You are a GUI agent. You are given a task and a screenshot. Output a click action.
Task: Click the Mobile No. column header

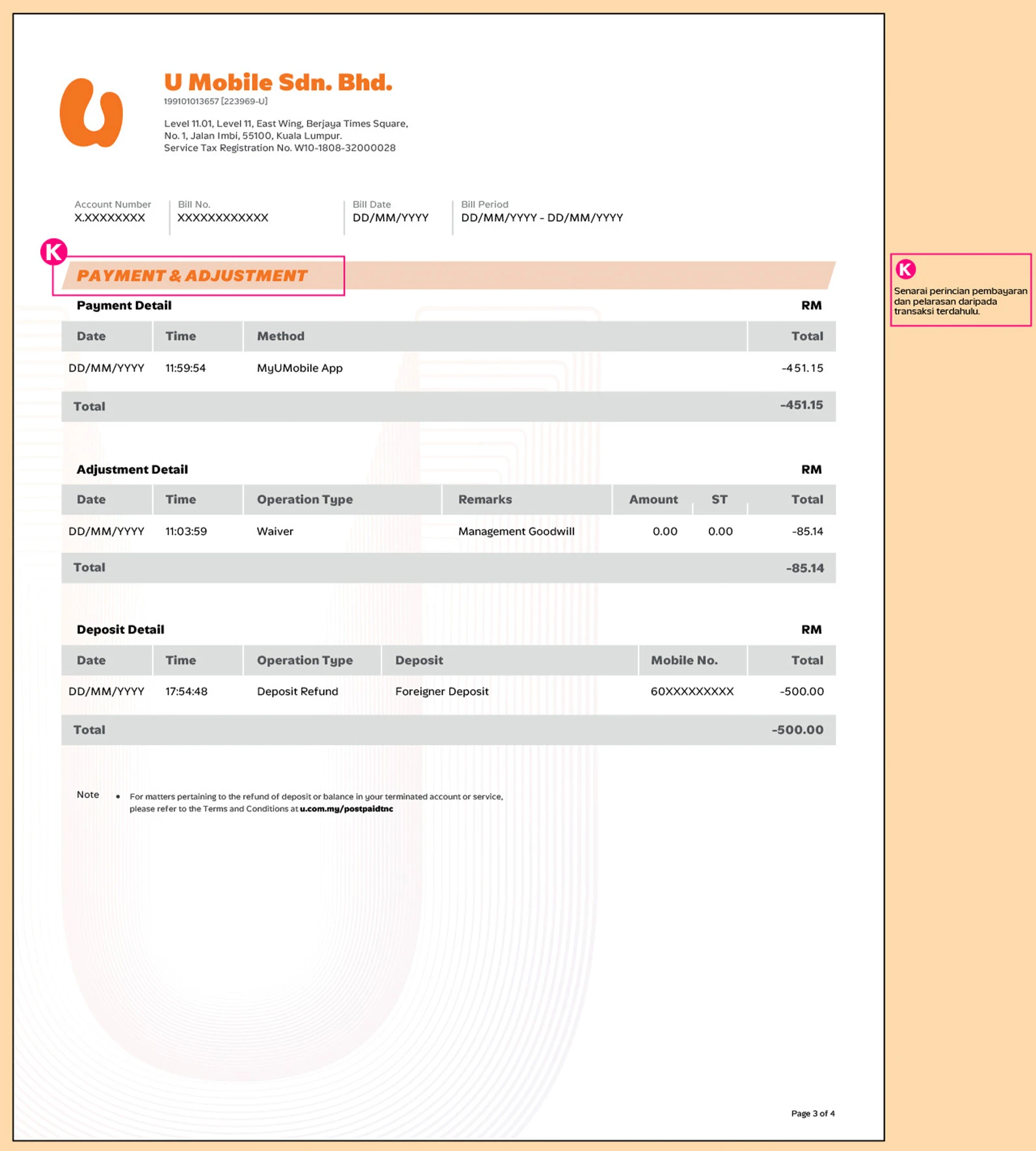[684, 660]
